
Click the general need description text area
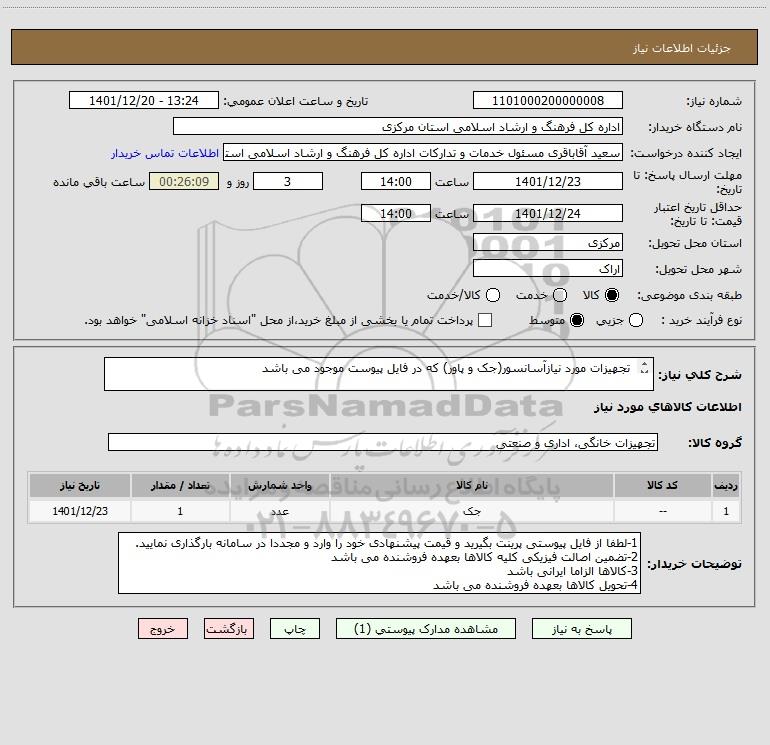tap(379, 374)
